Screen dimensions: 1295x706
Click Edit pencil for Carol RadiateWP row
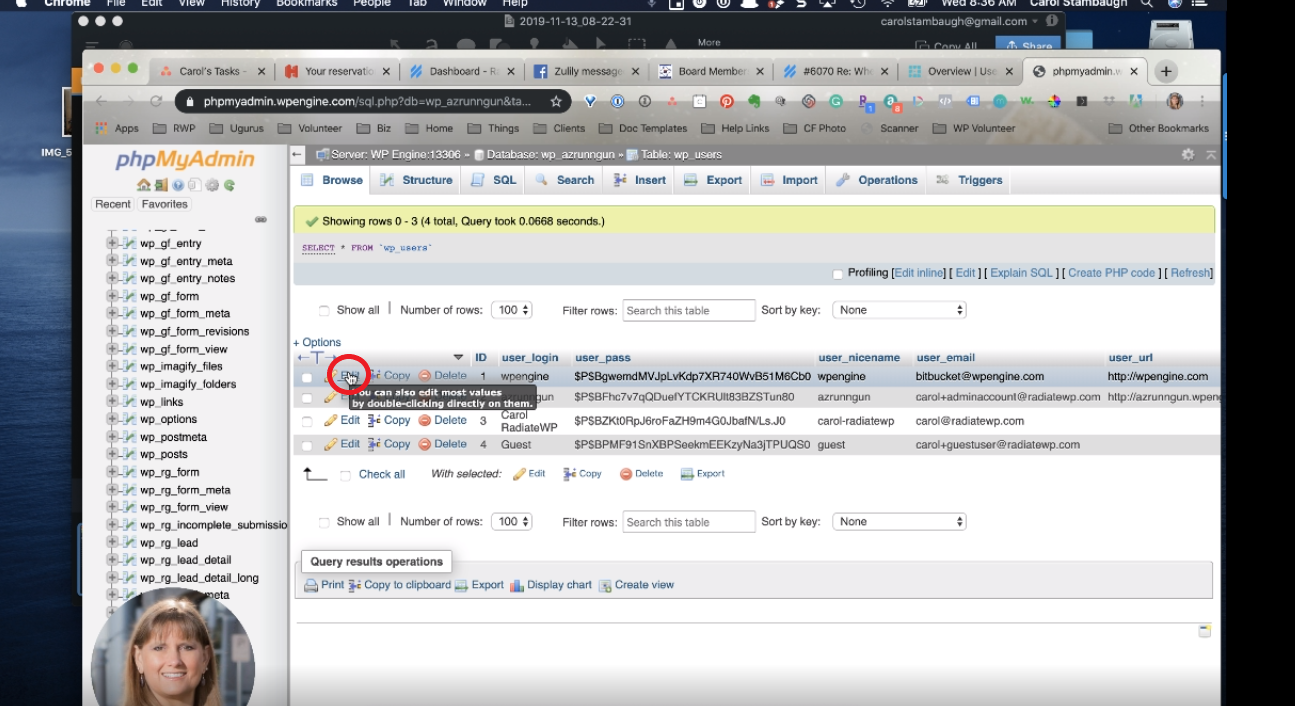click(330, 421)
